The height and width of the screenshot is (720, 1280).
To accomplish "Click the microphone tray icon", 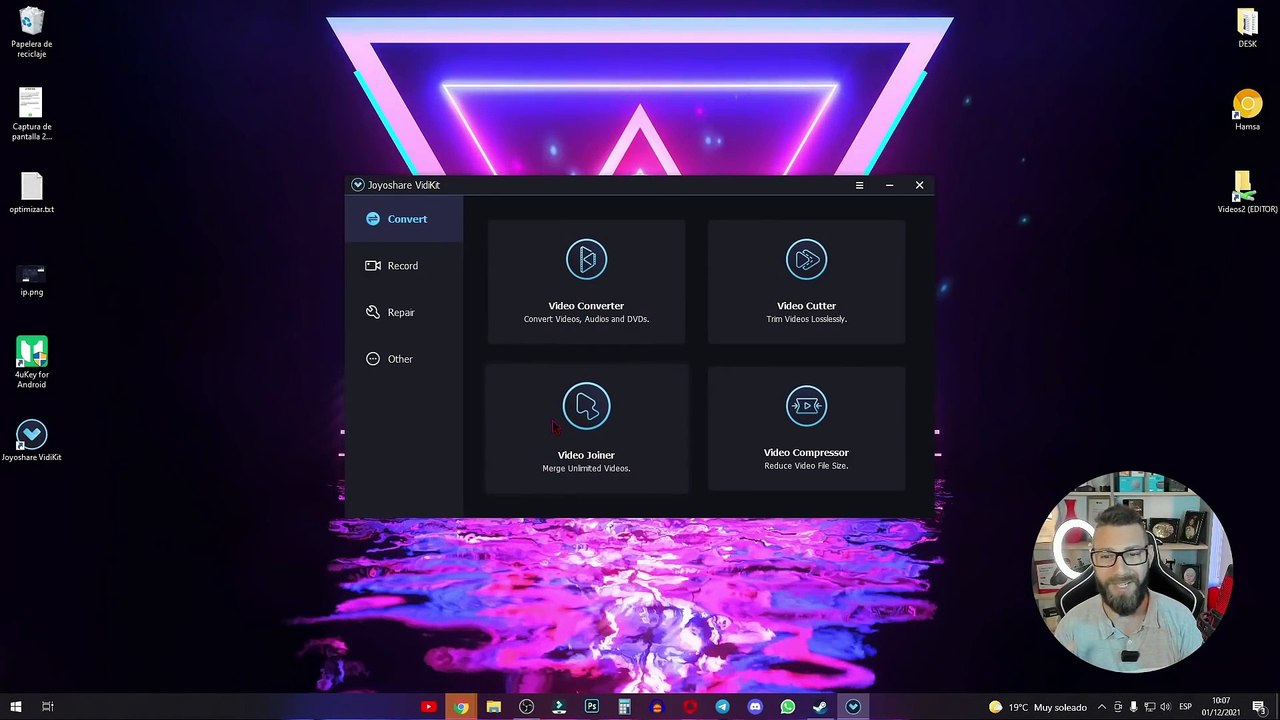I will point(1133,707).
